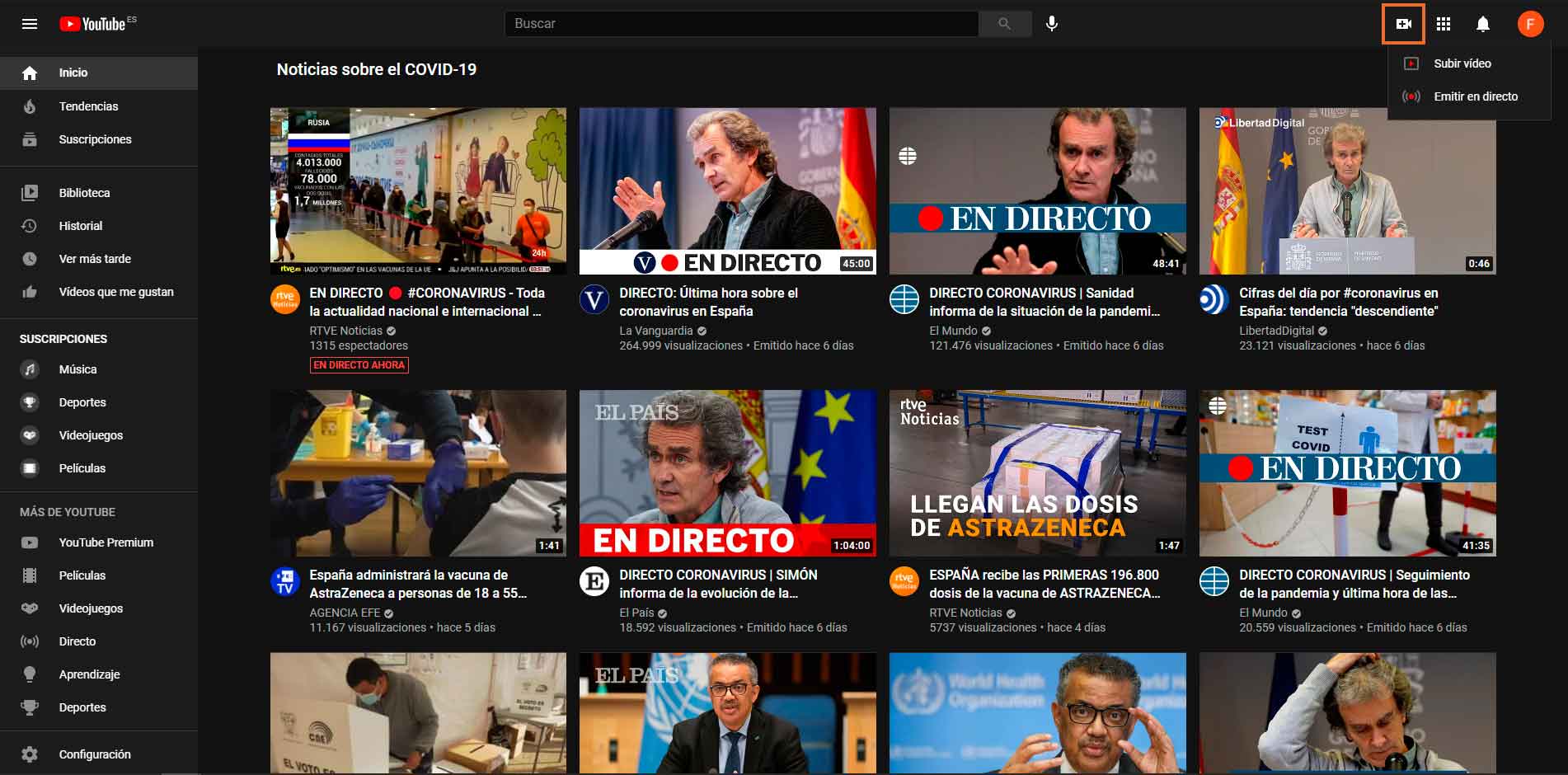Open YouTube Premium in the sidebar
The image size is (1568, 775).
[x=99, y=542]
